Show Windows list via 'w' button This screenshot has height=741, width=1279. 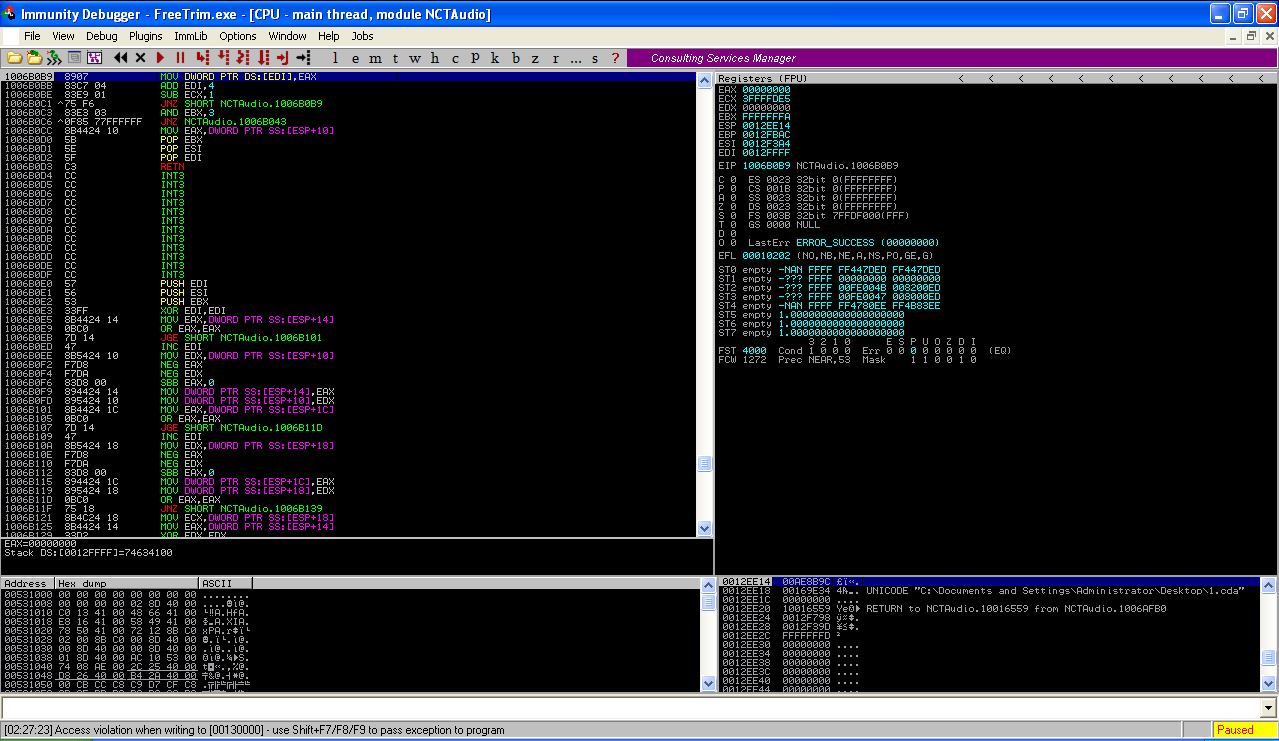414,58
